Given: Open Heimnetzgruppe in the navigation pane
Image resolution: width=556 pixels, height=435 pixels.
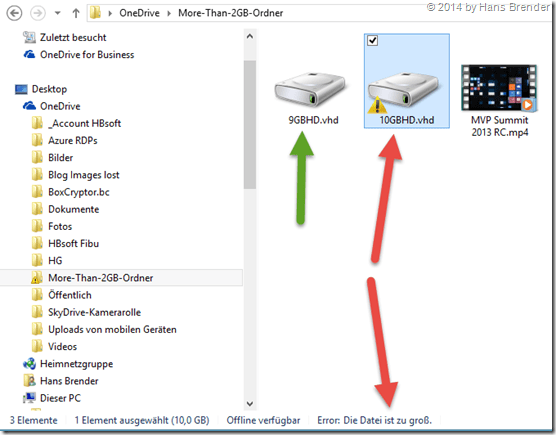Looking at the screenshot, I should click(x=76, y=364).
